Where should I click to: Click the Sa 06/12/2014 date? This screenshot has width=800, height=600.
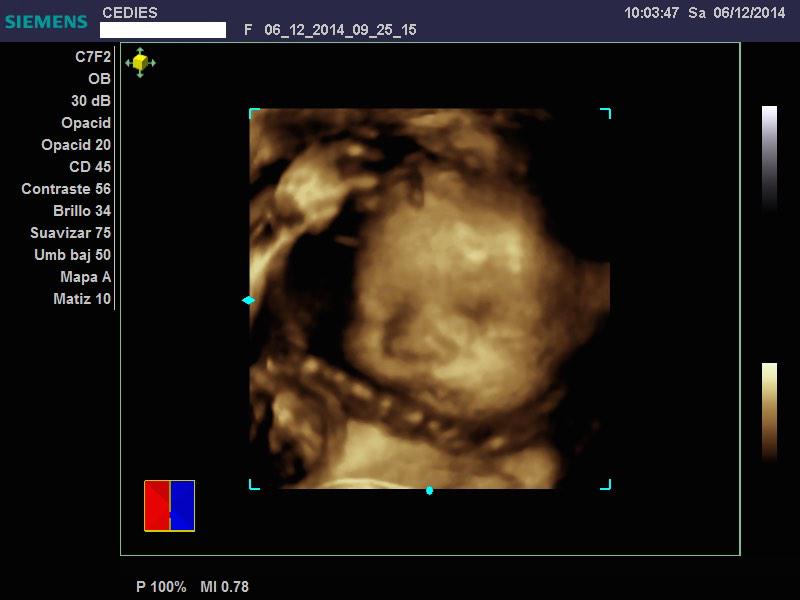click(x=737, y=13)
